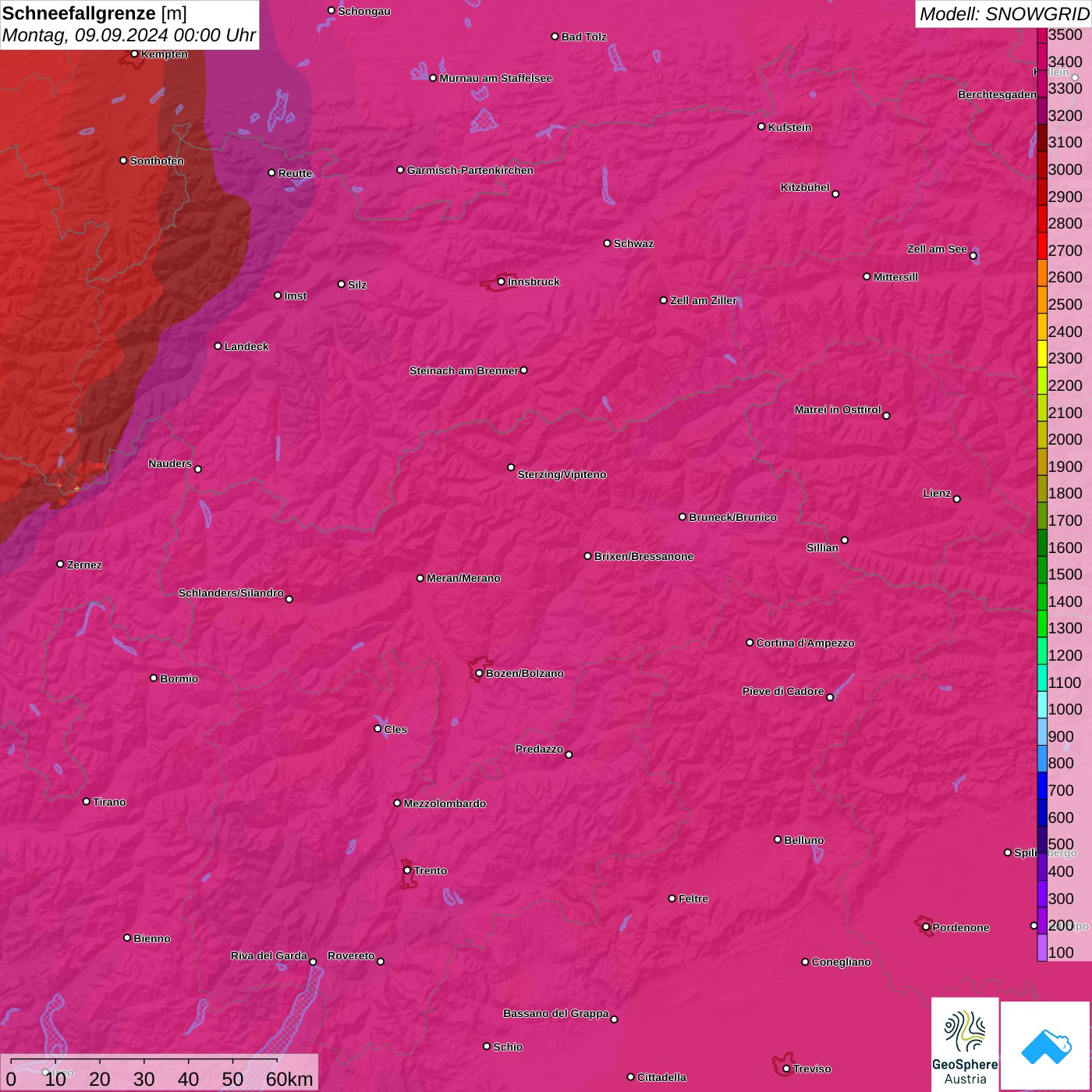1092x1092 pixels.
Task: Click the Schongau label
Action: coord(364,11)
